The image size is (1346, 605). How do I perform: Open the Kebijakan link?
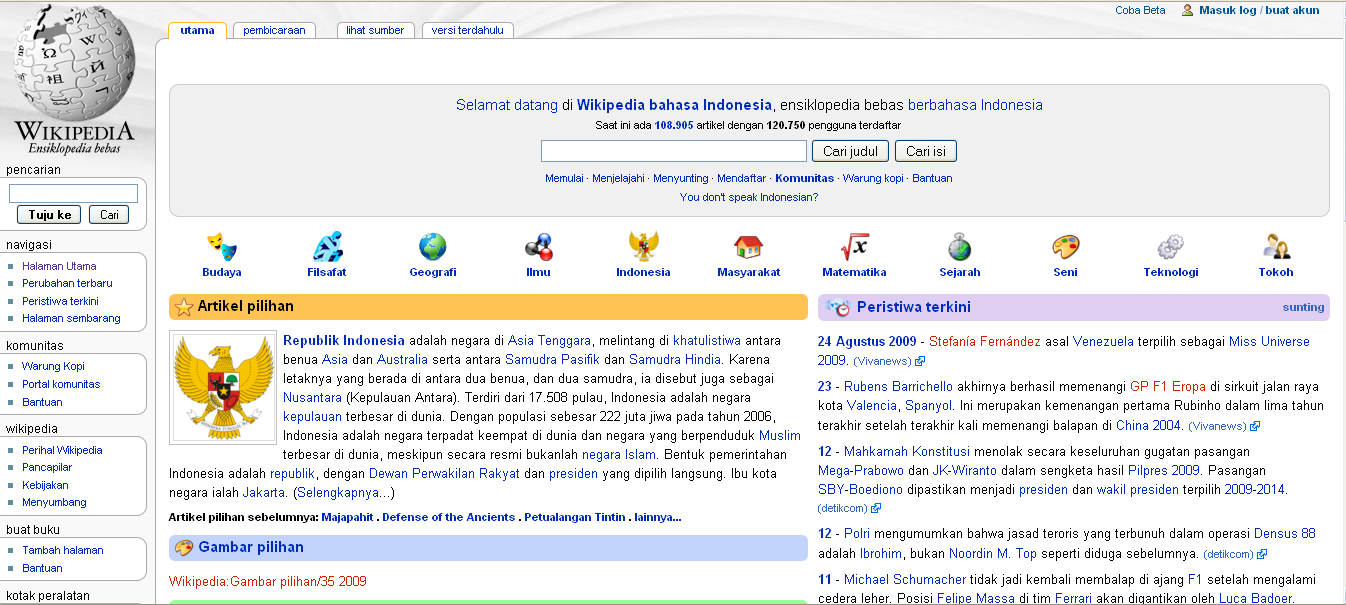tap(45, 485)
